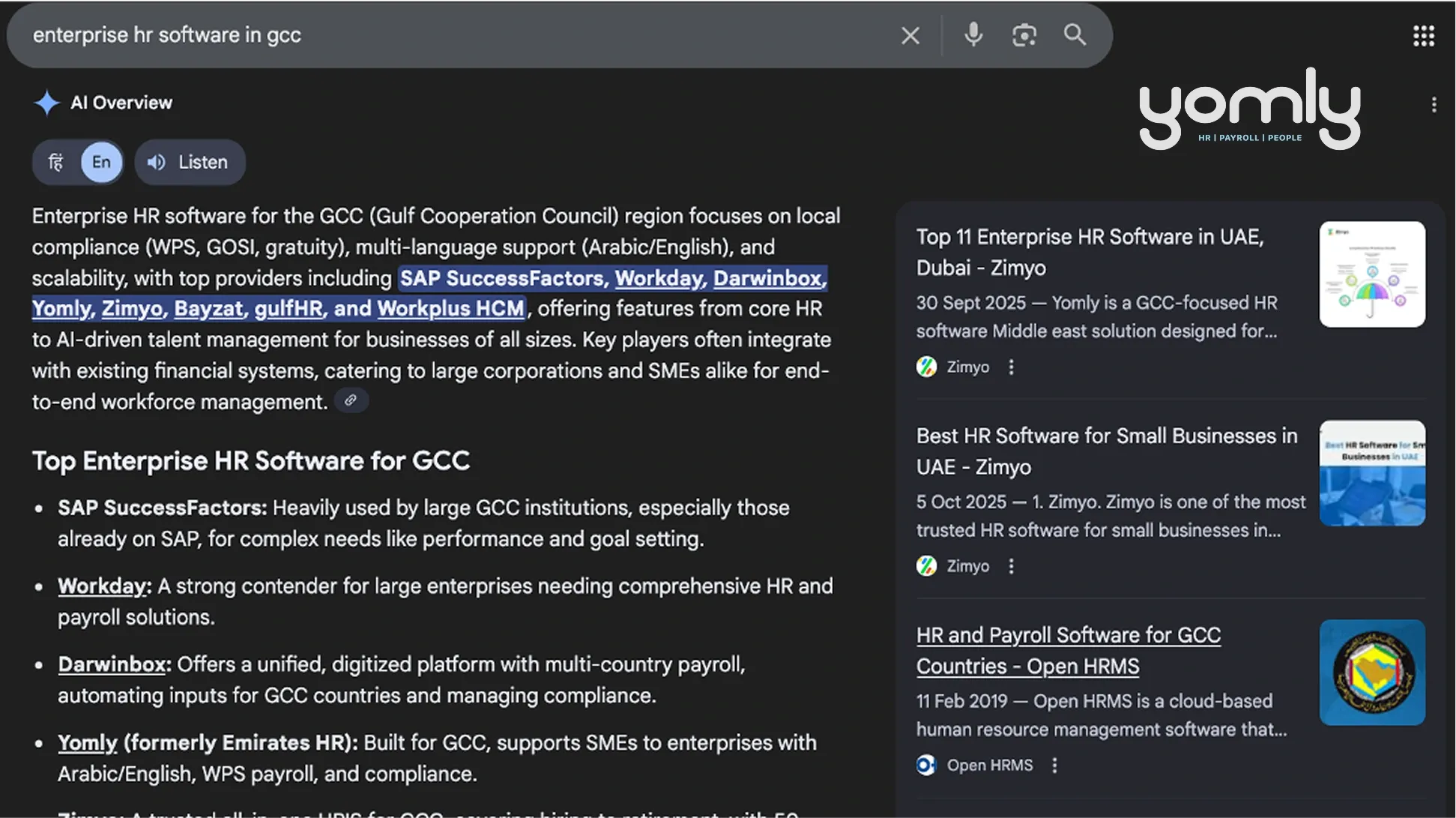Open more options for Open HRMS result

click(x=1054, y=765)
